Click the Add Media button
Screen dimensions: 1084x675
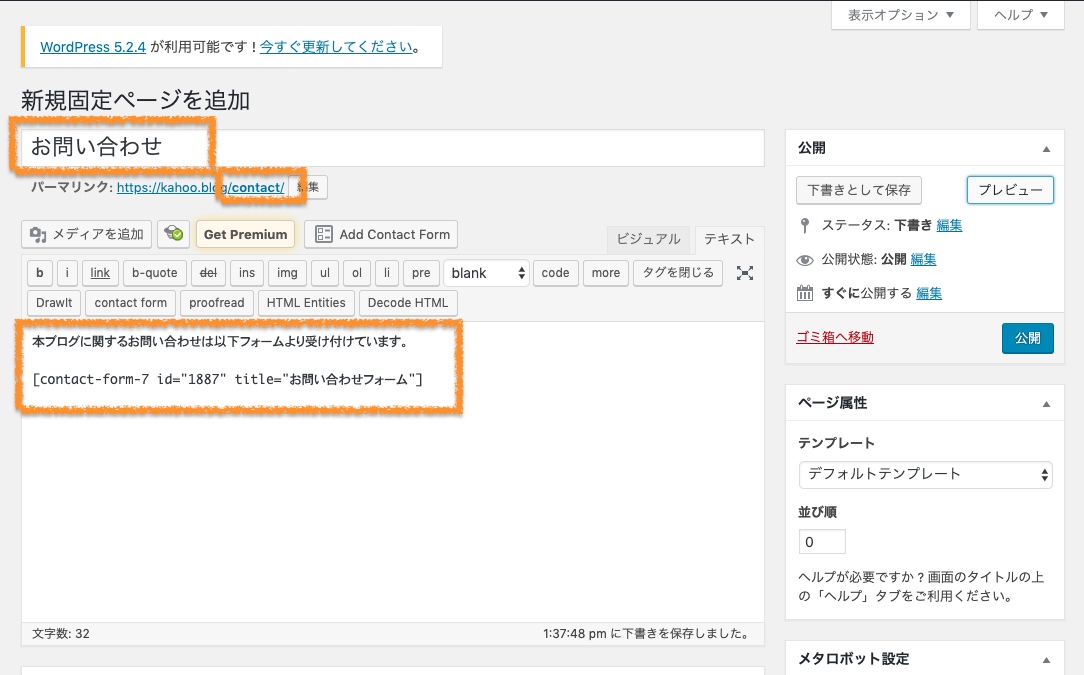87,234
